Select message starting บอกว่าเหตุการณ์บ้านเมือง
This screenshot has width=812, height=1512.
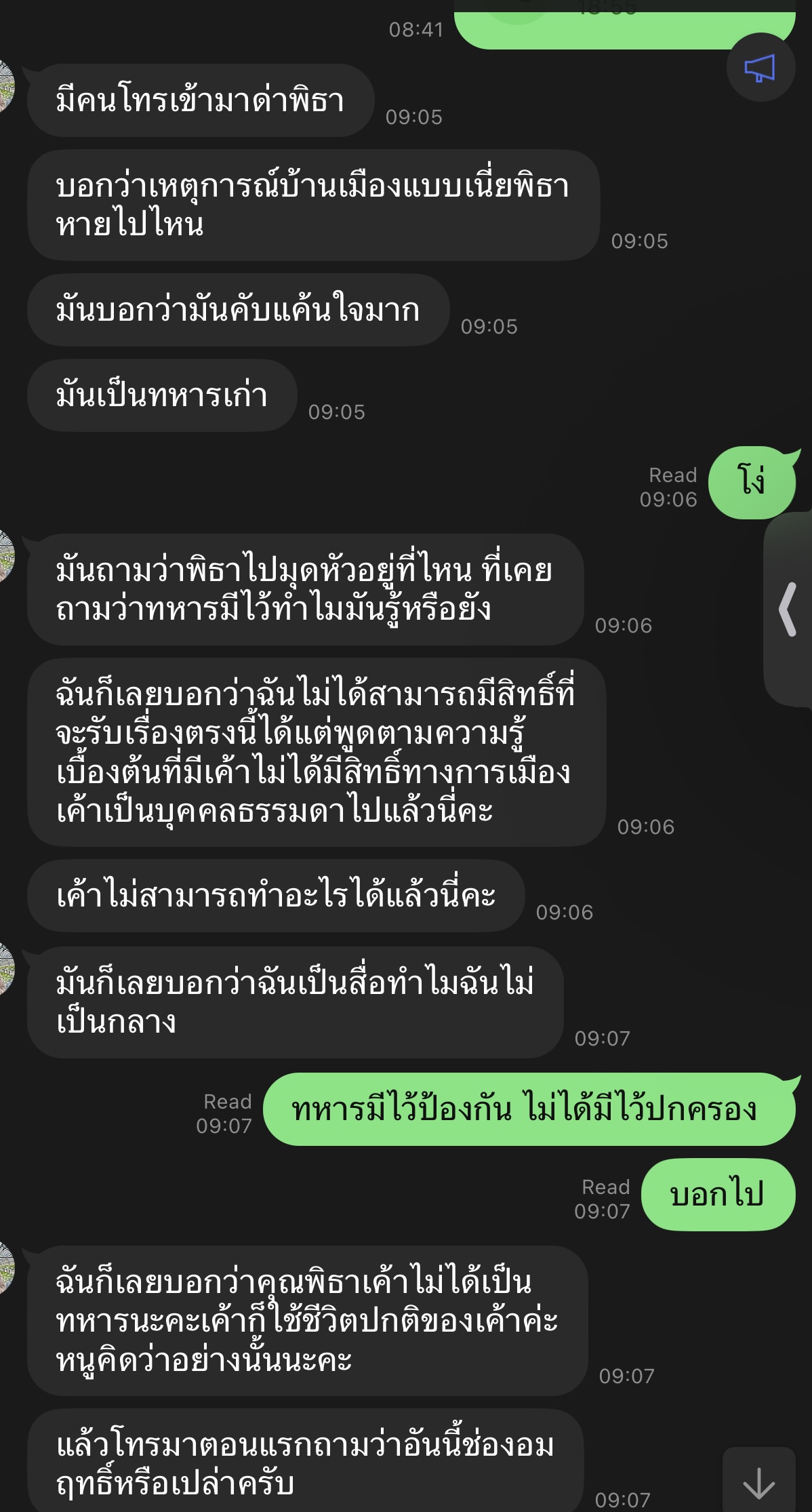[x=313, y=205]
